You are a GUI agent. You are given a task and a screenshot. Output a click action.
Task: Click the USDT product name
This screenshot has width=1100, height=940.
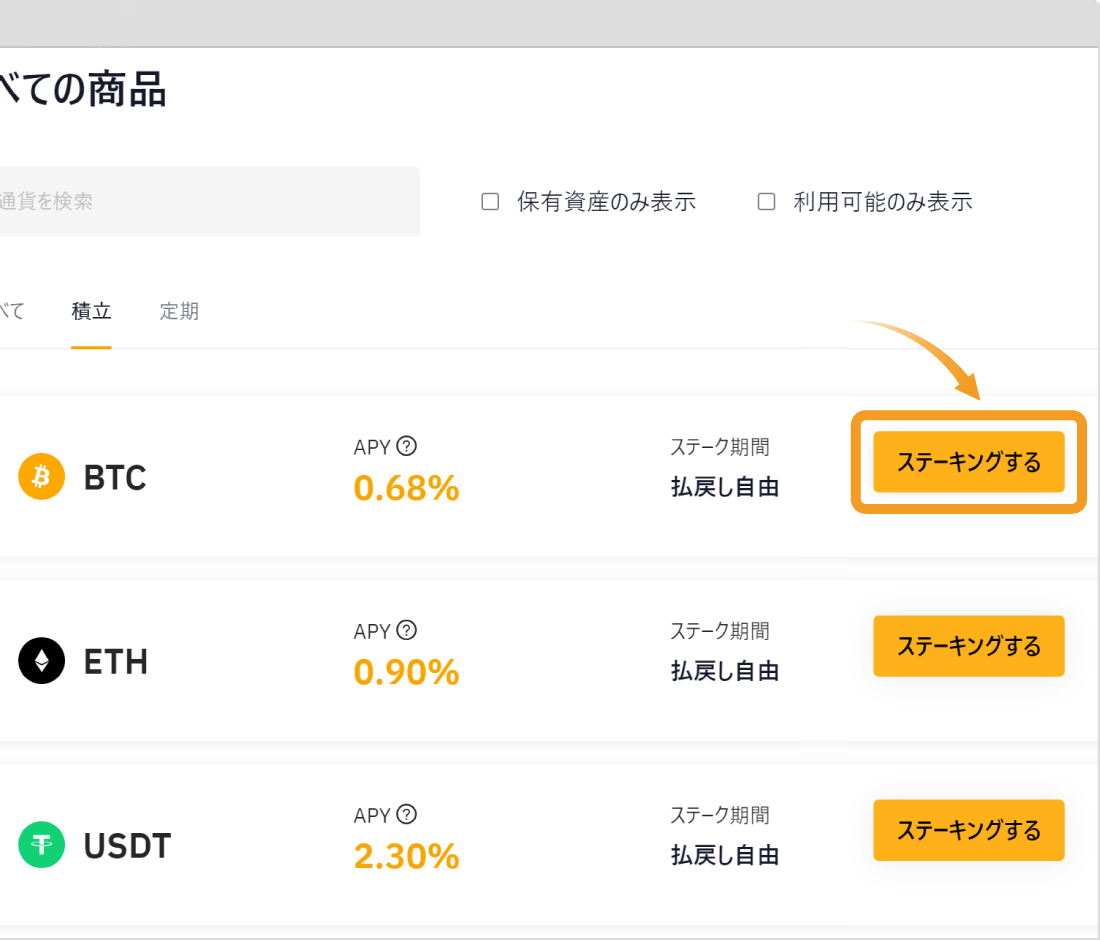click(127, 846)
